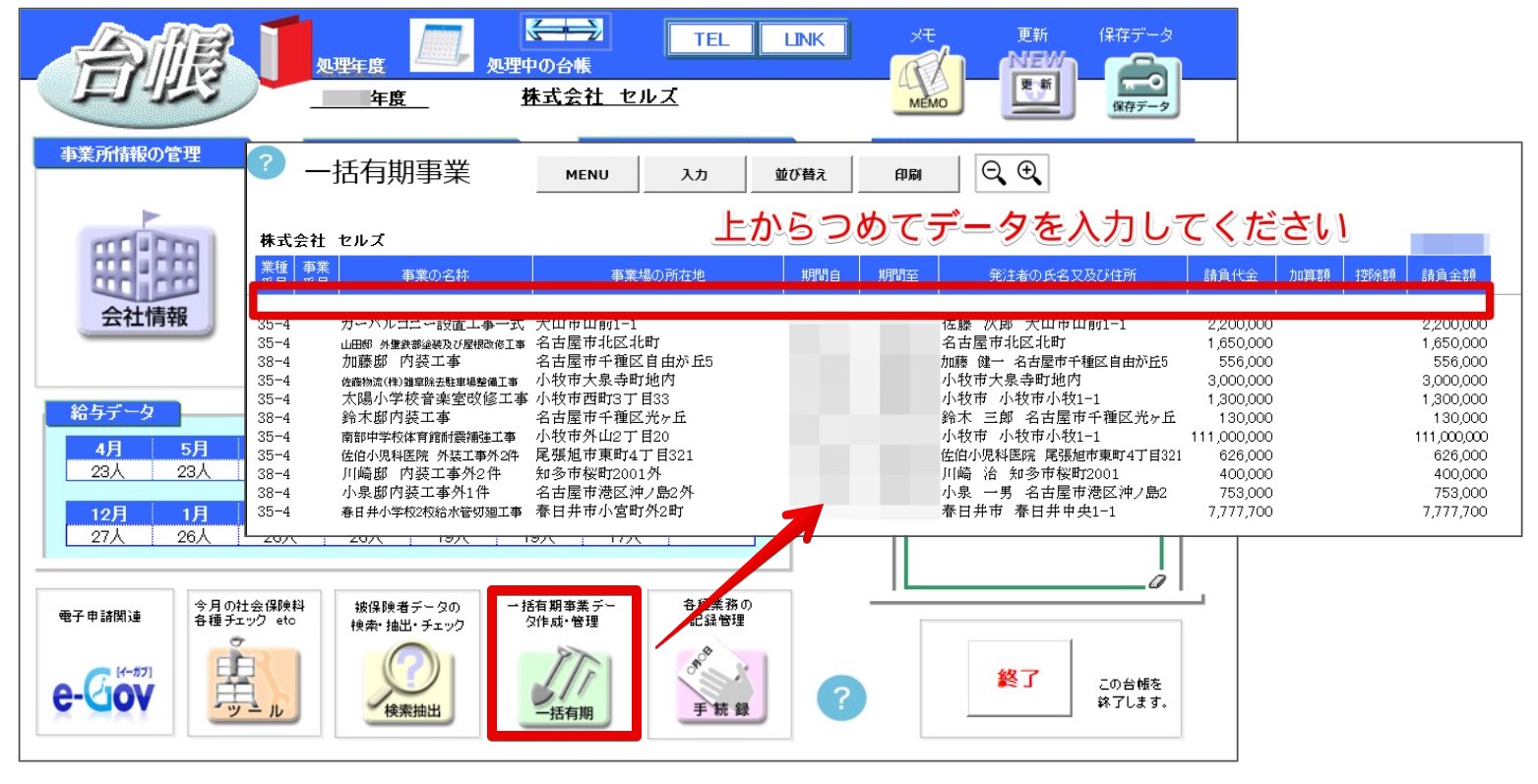
Task: Open the 保存データ briefcase icon
Action: [x=1141, y=87]
